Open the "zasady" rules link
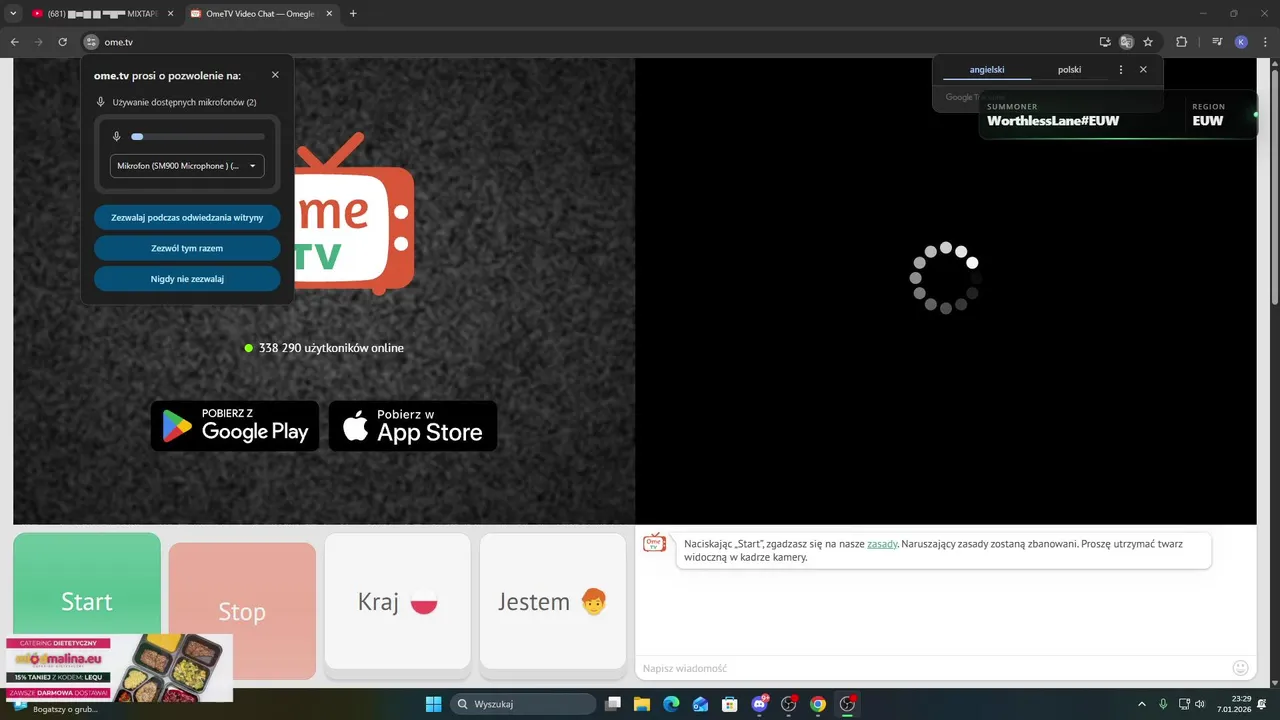Viewport: 1280px width, 720px height. 882,544
